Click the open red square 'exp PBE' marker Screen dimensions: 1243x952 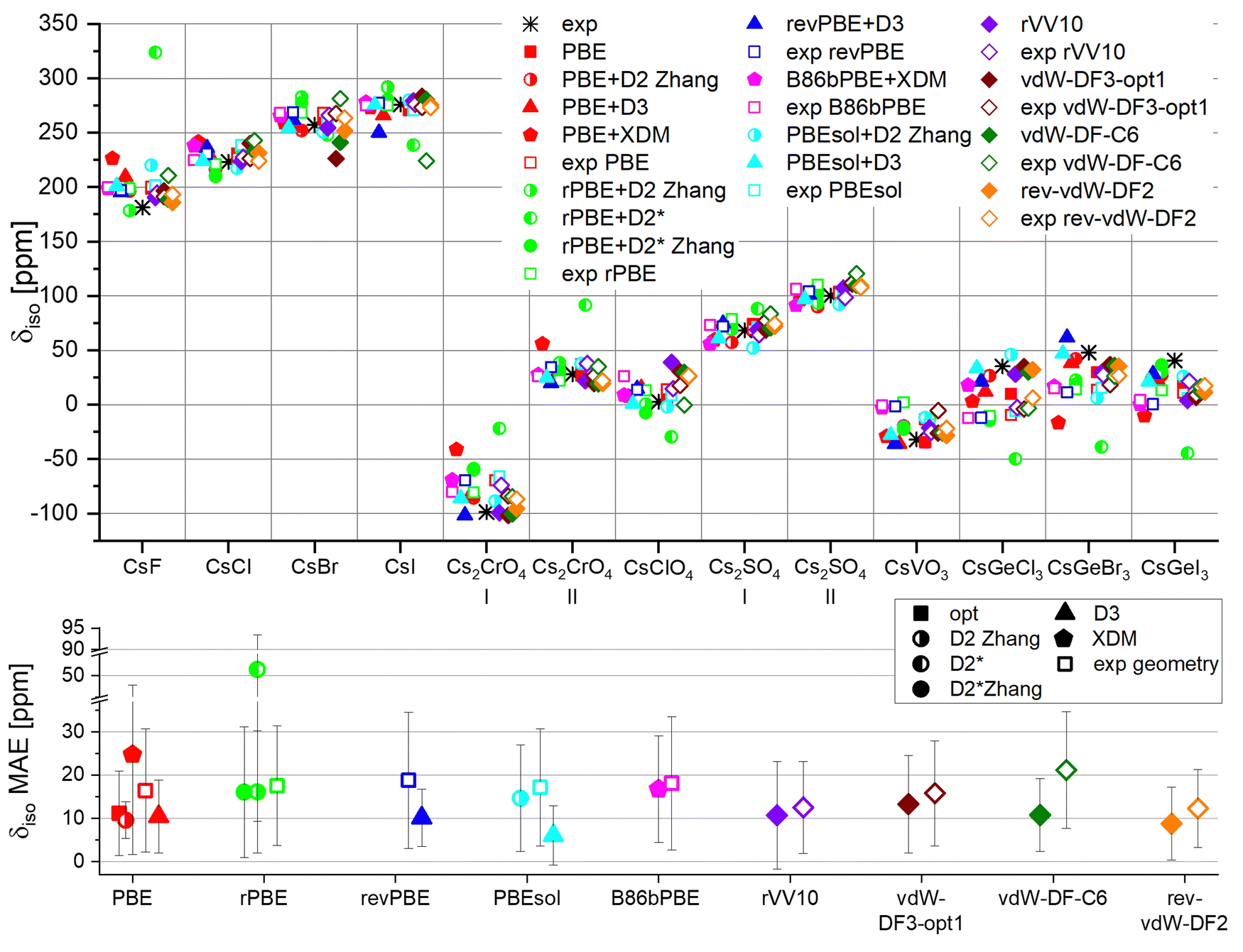coord(530,163)
